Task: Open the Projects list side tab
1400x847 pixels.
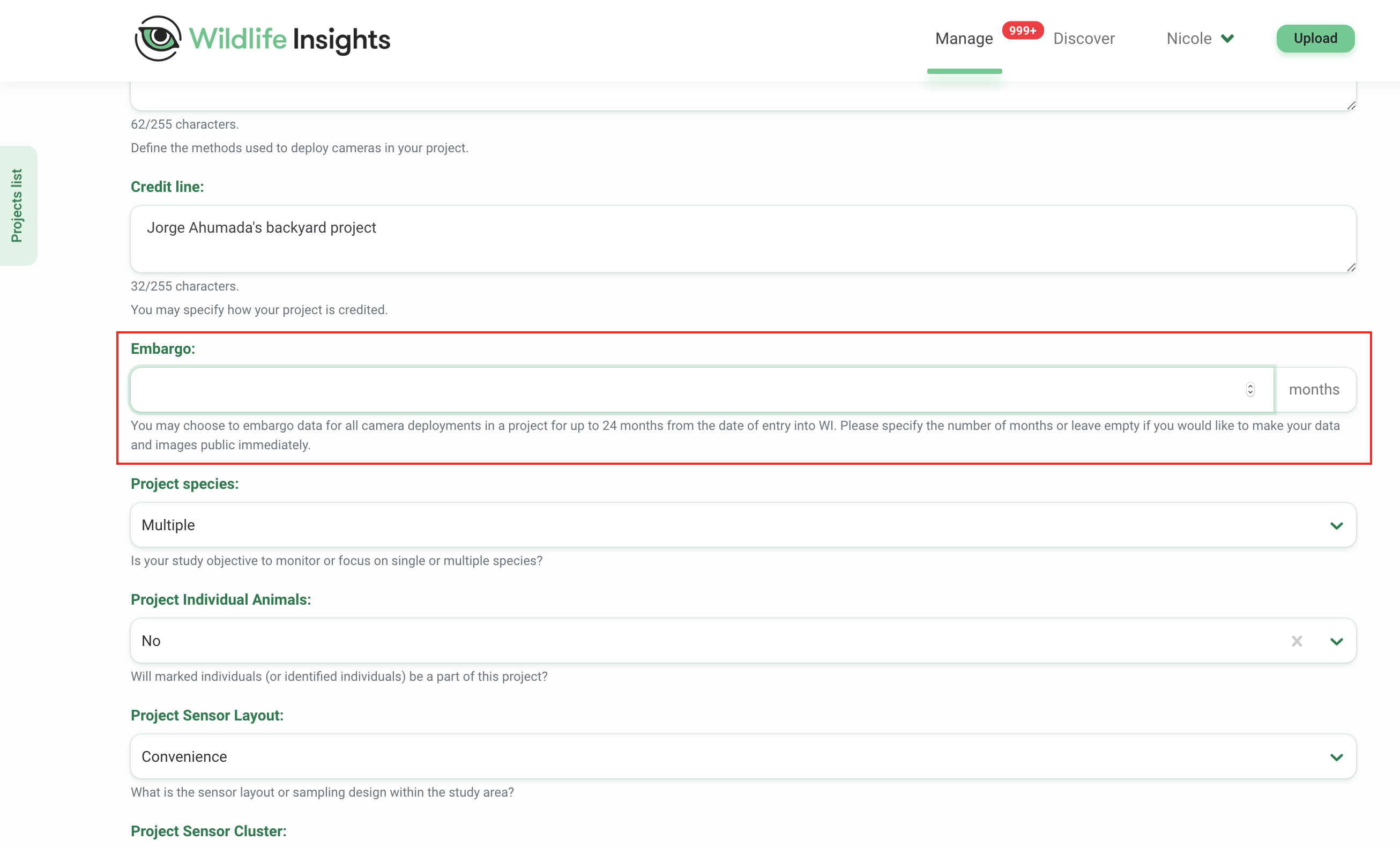Action: pos(18,205)
